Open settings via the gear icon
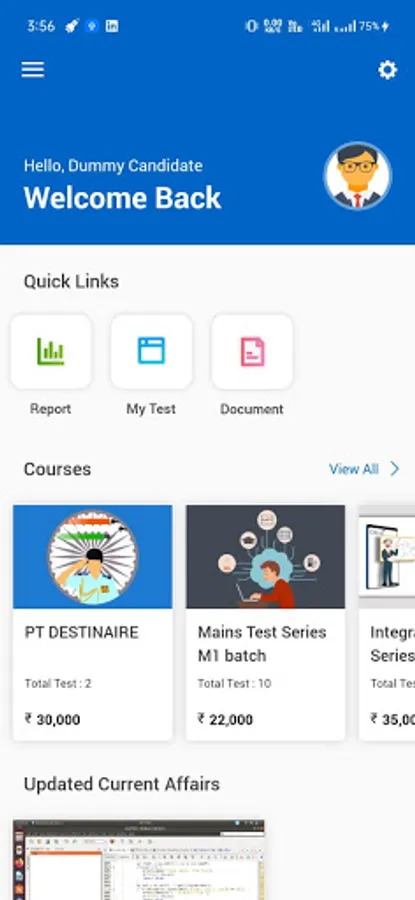The image size is (415, 900). [387, 70]
